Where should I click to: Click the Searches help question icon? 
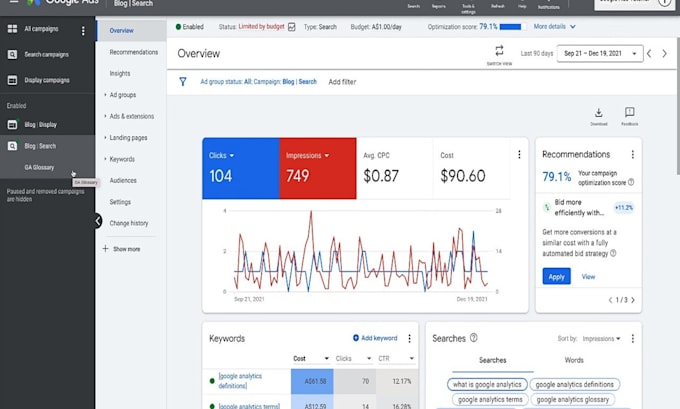tap(474, 337)
